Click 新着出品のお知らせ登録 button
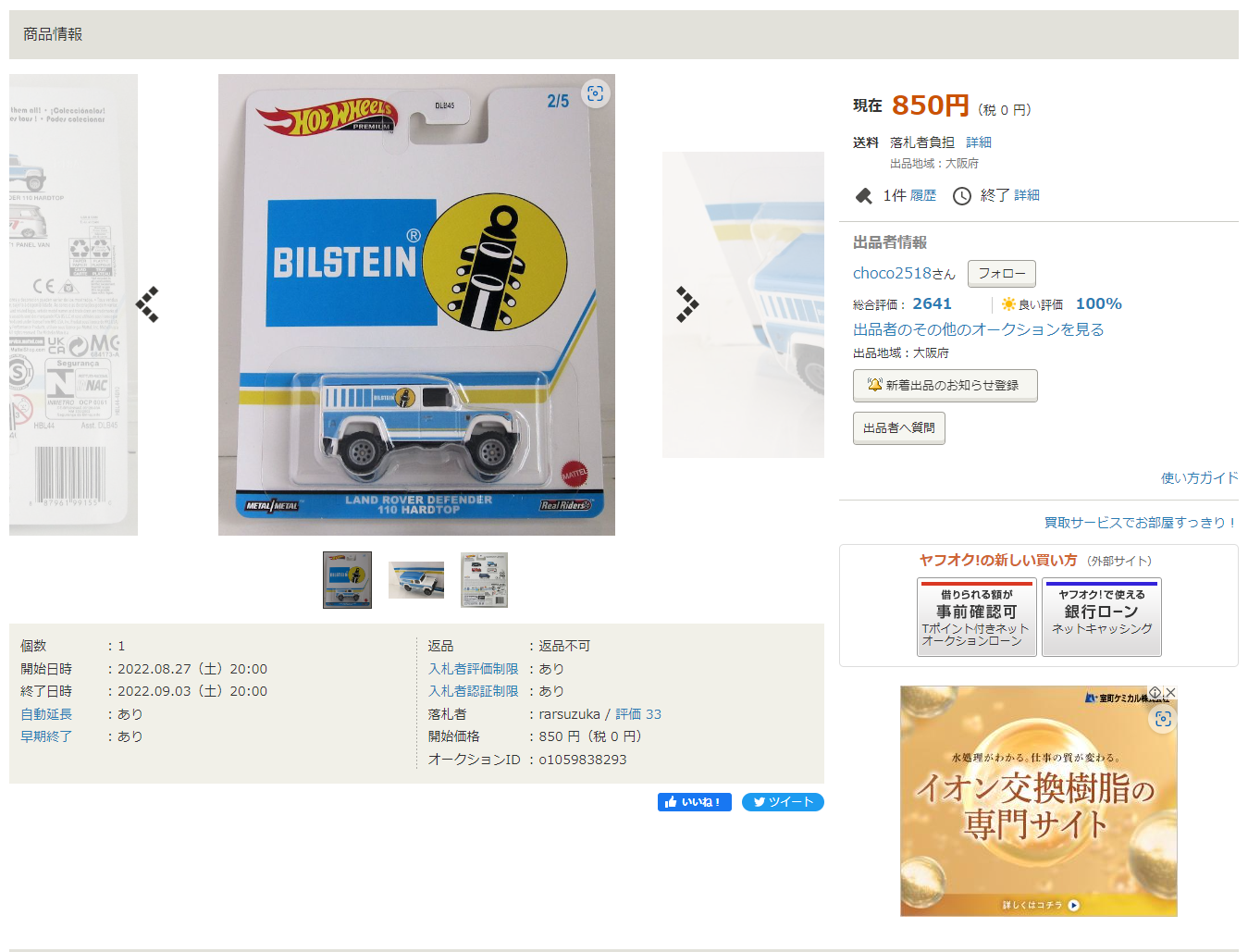The width and height of the screenshot is (1248, 952). coord(945,386)
